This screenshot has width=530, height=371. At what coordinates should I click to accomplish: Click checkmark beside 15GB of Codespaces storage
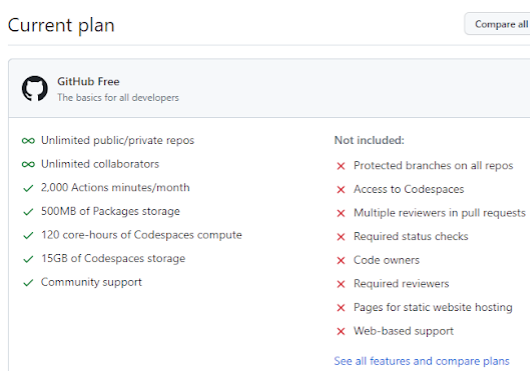28,259
